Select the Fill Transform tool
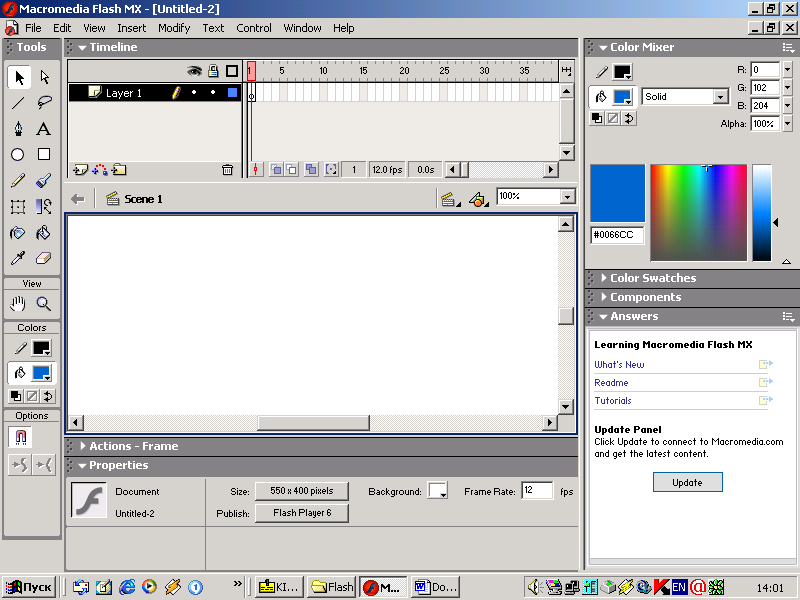Image resolution: width=800 pixels, height=600 pixels. click(x=44, y=207)
